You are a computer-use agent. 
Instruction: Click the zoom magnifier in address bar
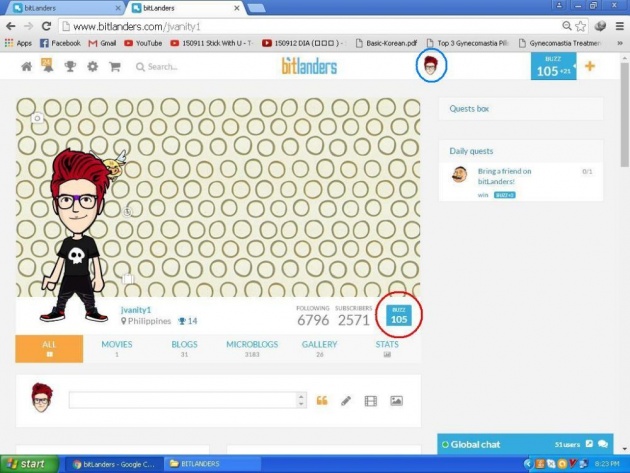pos(567,26)
